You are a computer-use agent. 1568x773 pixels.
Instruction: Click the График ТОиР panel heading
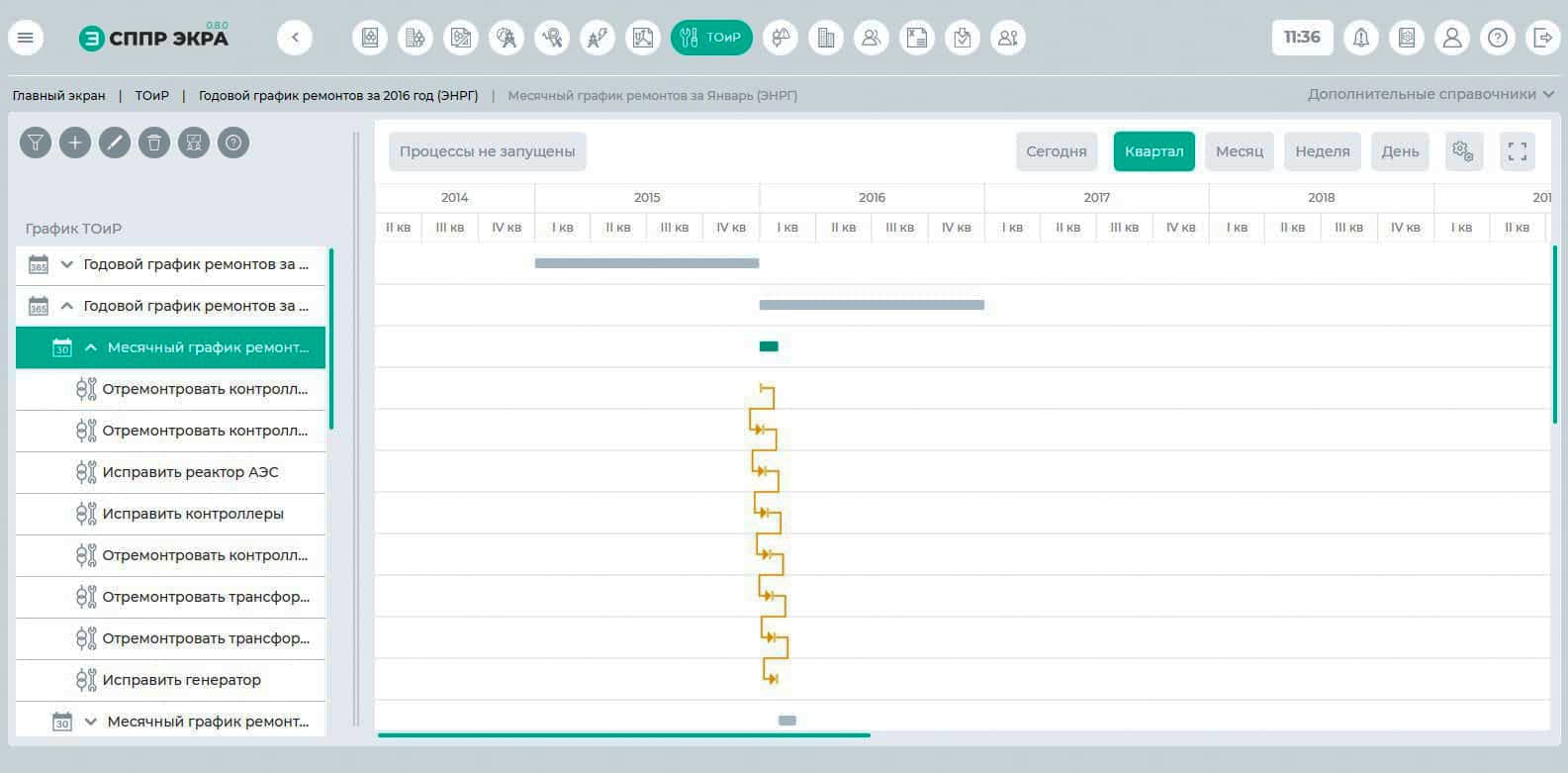pyautogui.click(x=73, y=229)
